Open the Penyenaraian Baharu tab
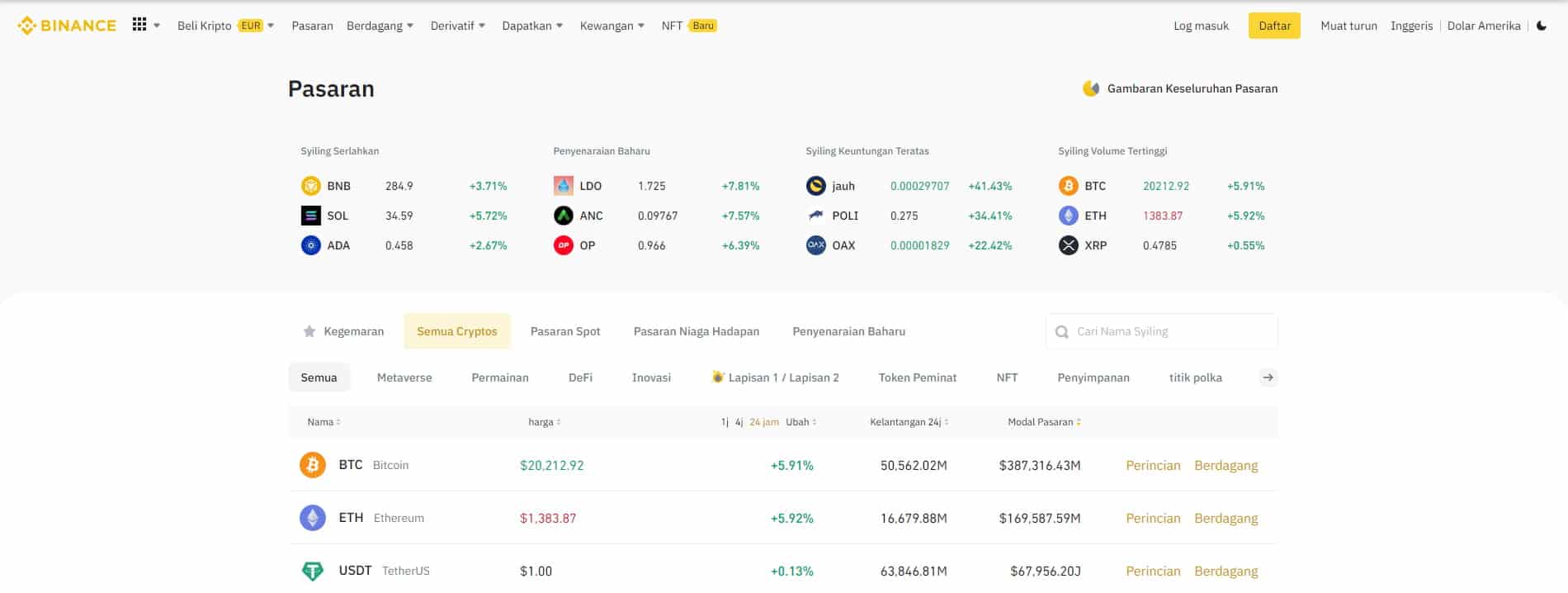Image resolution: width=1568 pixels, height=593 pixels. tap(848, 331)
